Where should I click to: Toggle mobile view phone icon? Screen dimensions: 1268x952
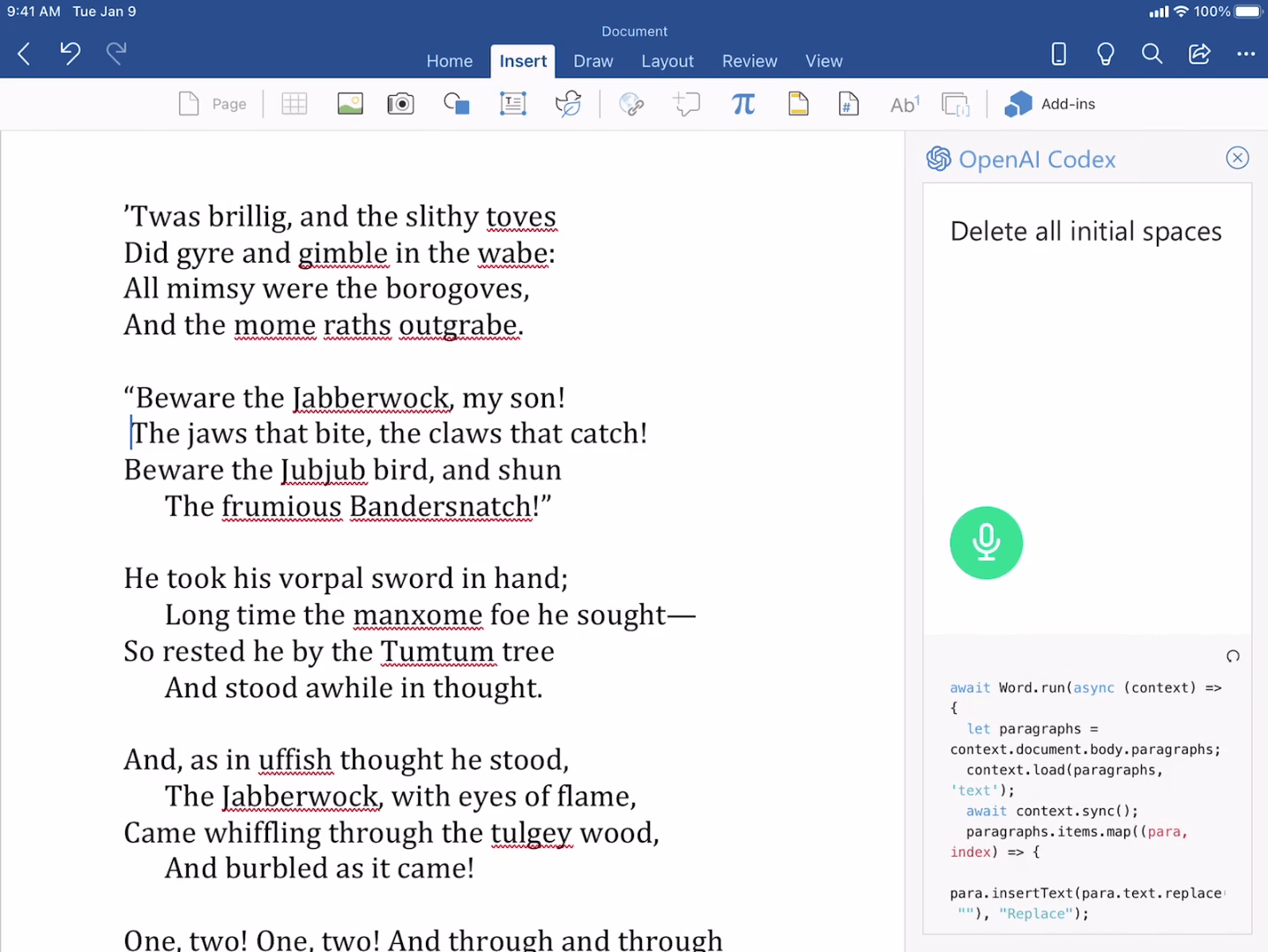click(x=1058, y=54)
